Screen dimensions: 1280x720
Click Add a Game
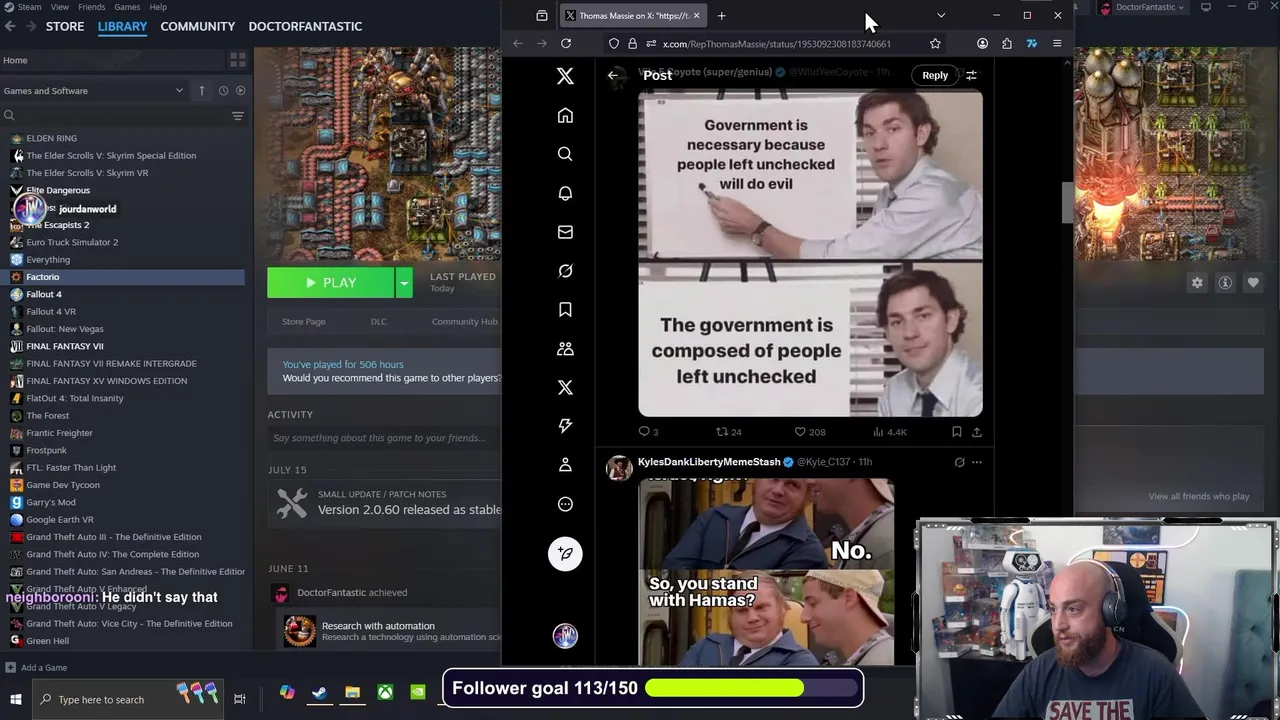[36, 668]
